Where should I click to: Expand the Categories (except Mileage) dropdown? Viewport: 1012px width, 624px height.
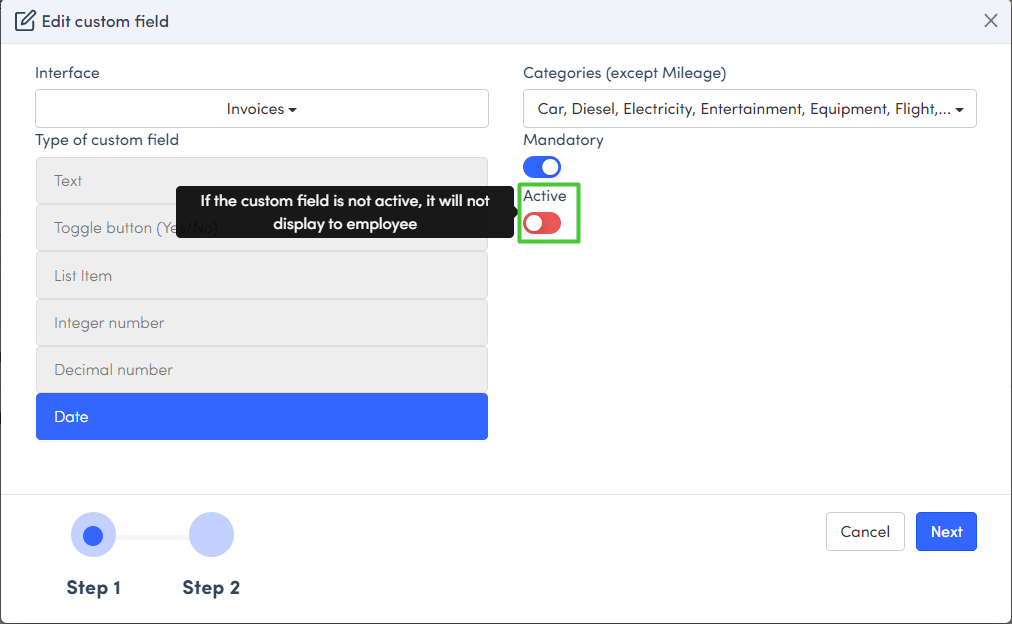749,109
